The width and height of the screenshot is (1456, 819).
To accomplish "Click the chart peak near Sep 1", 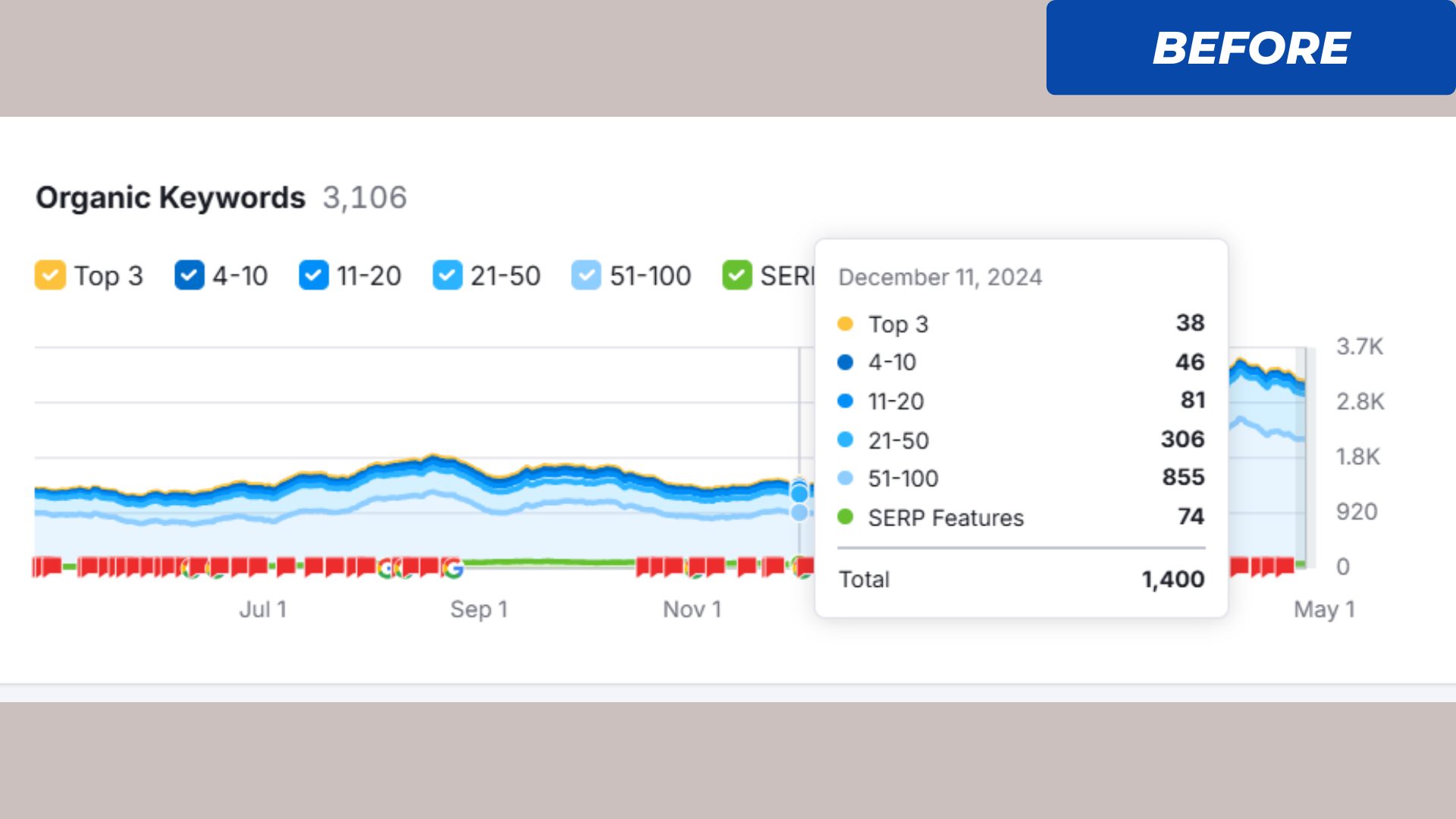I will [434, 457].
